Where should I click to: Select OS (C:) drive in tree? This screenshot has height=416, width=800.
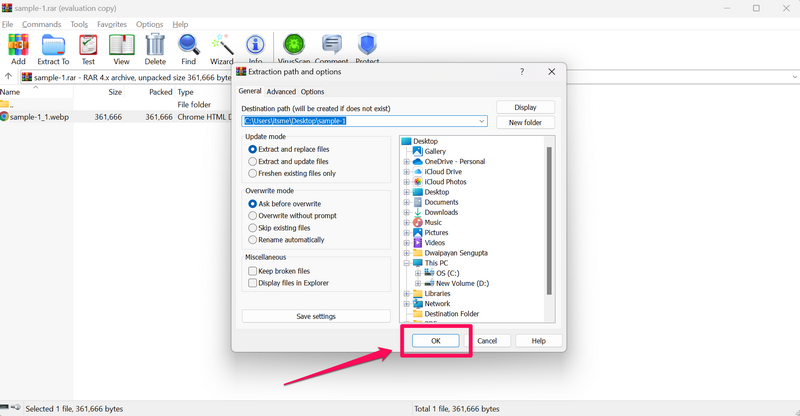(447, 273)
